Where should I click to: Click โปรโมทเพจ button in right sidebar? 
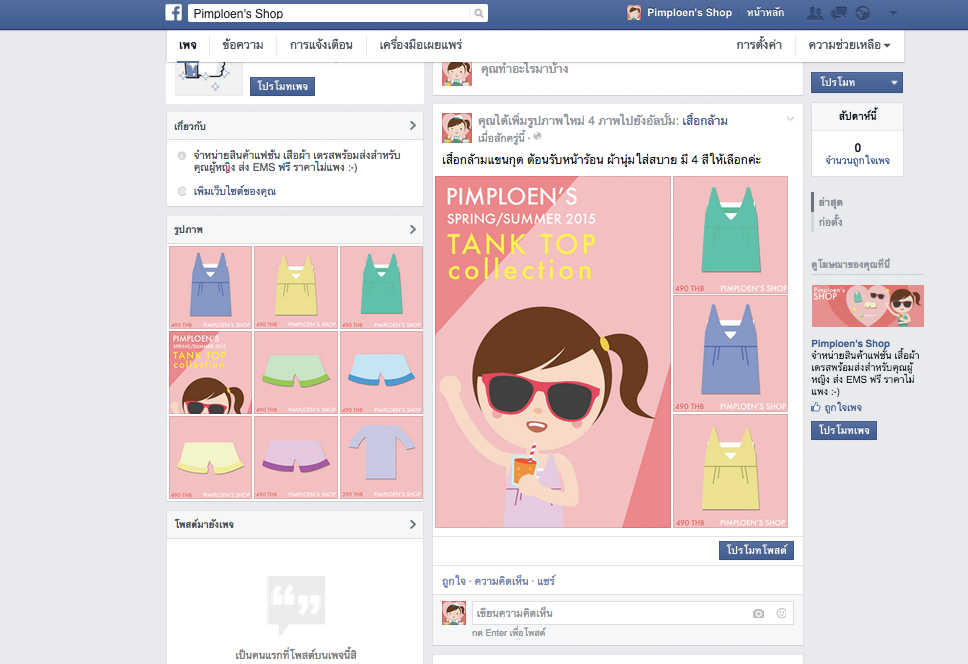coord(844,430)
